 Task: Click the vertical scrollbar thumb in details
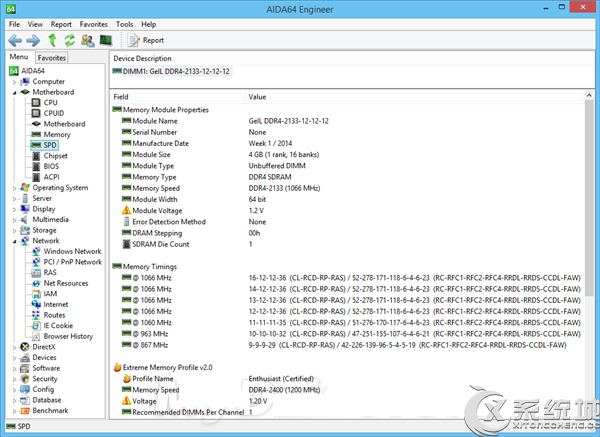[x=589, y=198]
